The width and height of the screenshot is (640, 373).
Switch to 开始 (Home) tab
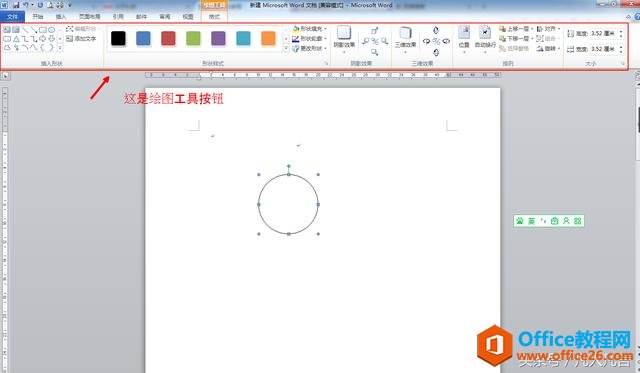coord(38,17)
